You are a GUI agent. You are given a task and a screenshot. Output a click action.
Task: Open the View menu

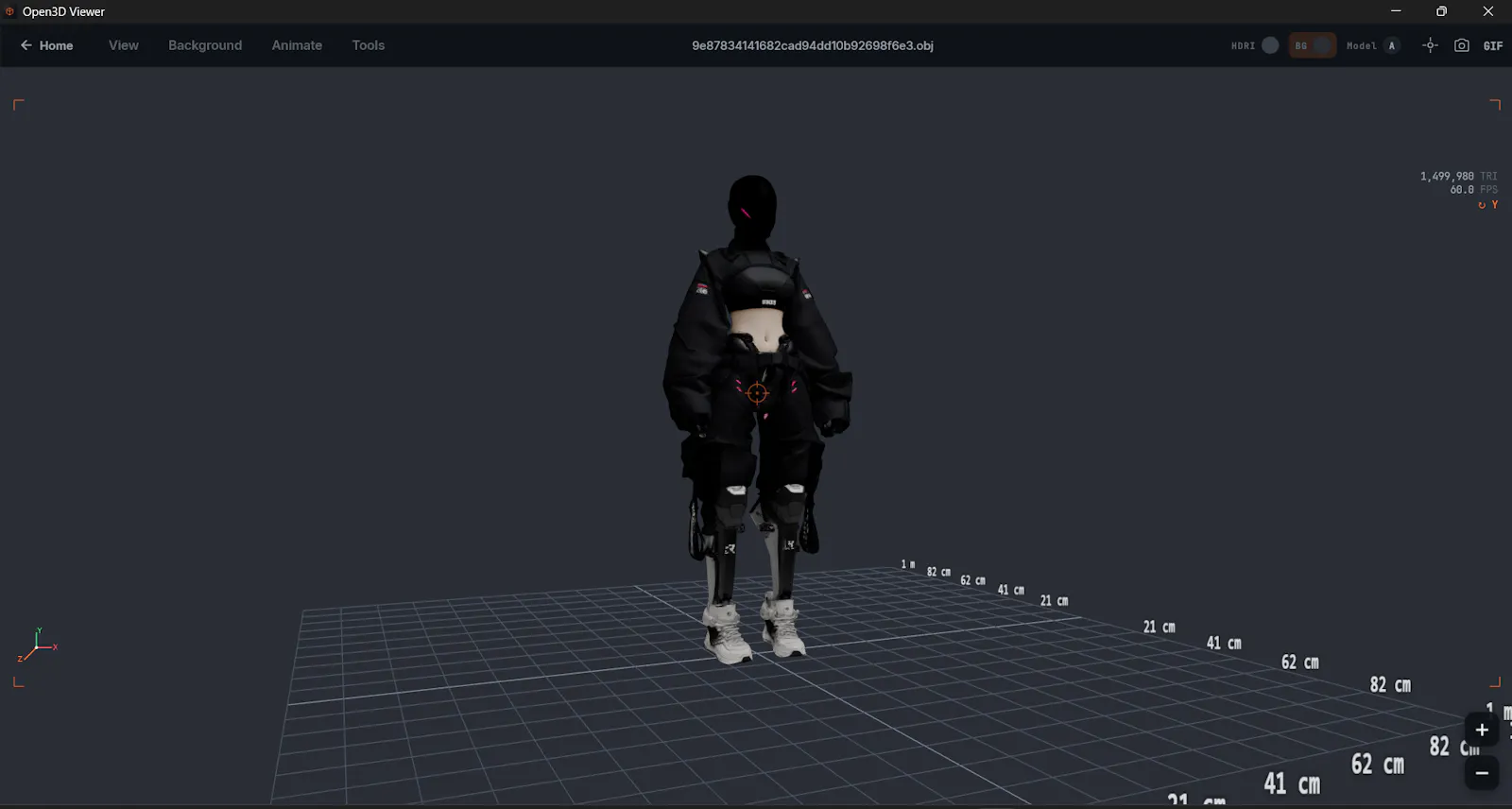[x=124, y=45]
